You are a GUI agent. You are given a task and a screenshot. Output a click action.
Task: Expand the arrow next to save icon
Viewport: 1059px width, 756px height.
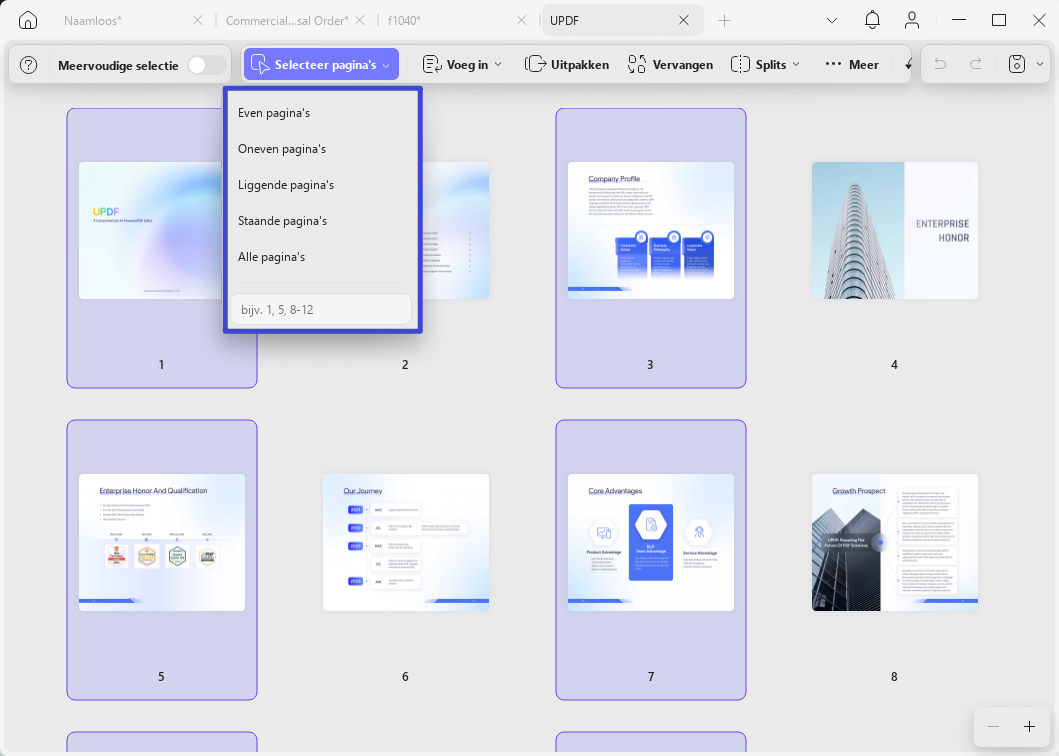tap(1039, 64)
